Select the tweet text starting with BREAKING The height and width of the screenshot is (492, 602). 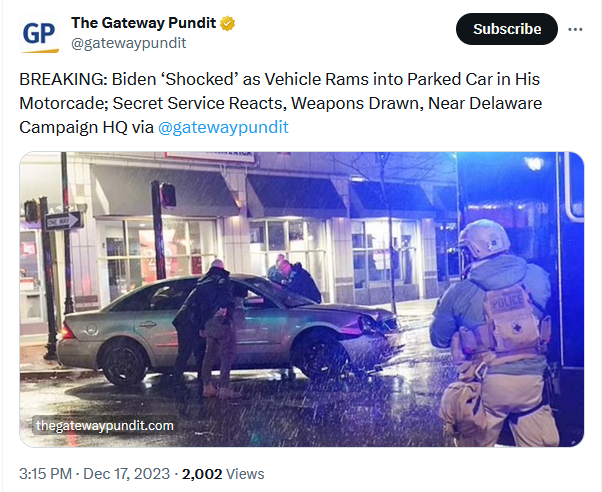pyautogui.click(x=281, y=103)
